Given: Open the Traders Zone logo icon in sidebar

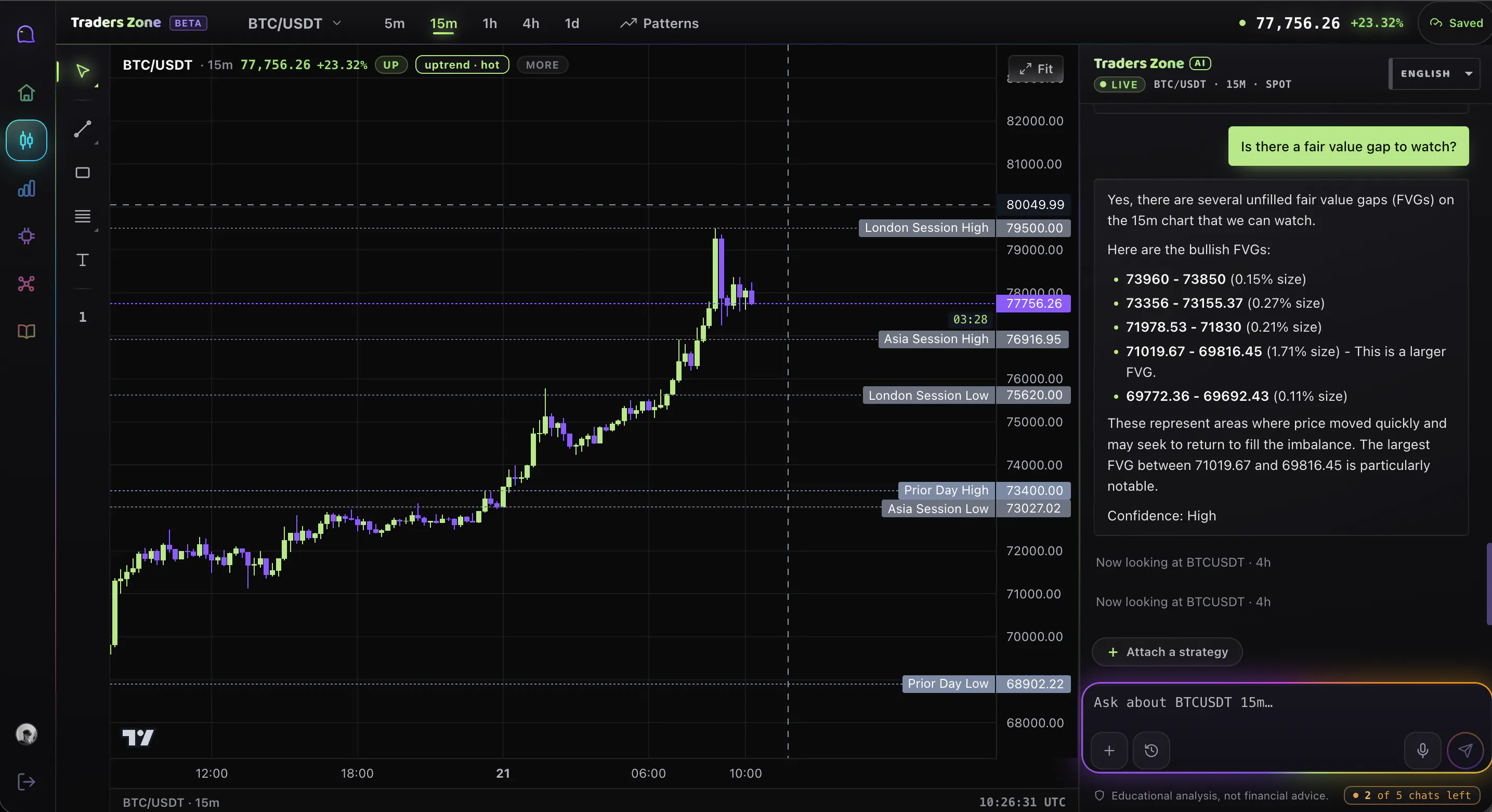Looking at the screenshot, I should 26,35.
